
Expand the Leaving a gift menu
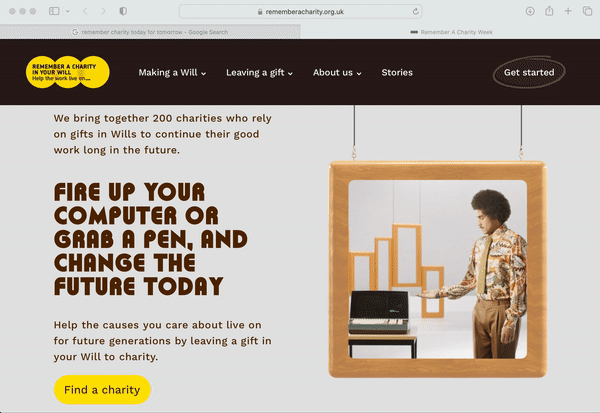coord(259,72)
